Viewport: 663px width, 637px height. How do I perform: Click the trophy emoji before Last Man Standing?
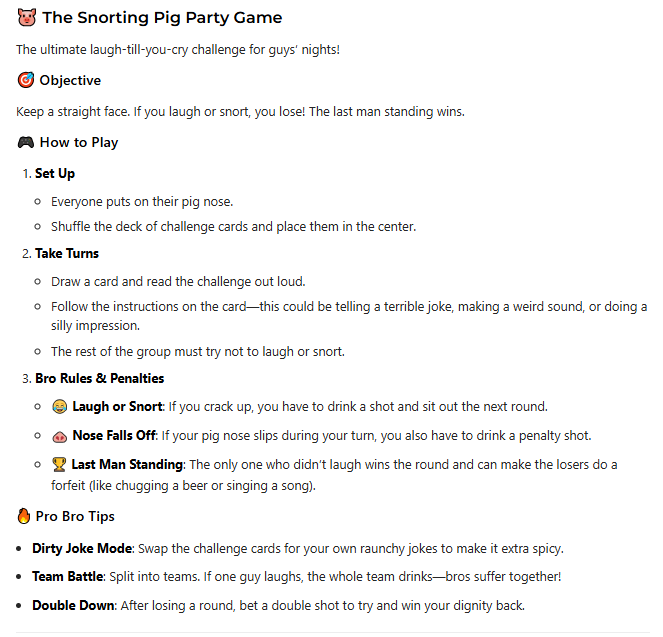[x=59, y=465]
